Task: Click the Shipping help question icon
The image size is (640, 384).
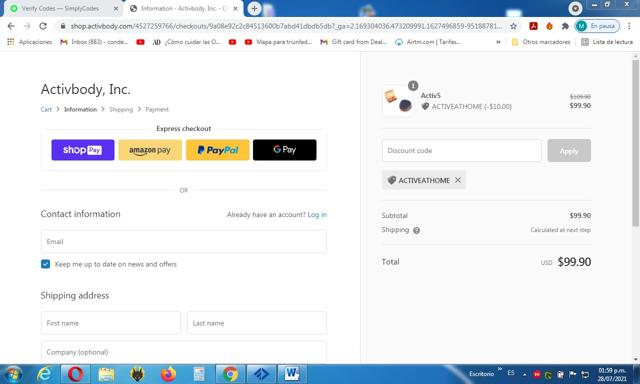Action: tap(416, 230)
